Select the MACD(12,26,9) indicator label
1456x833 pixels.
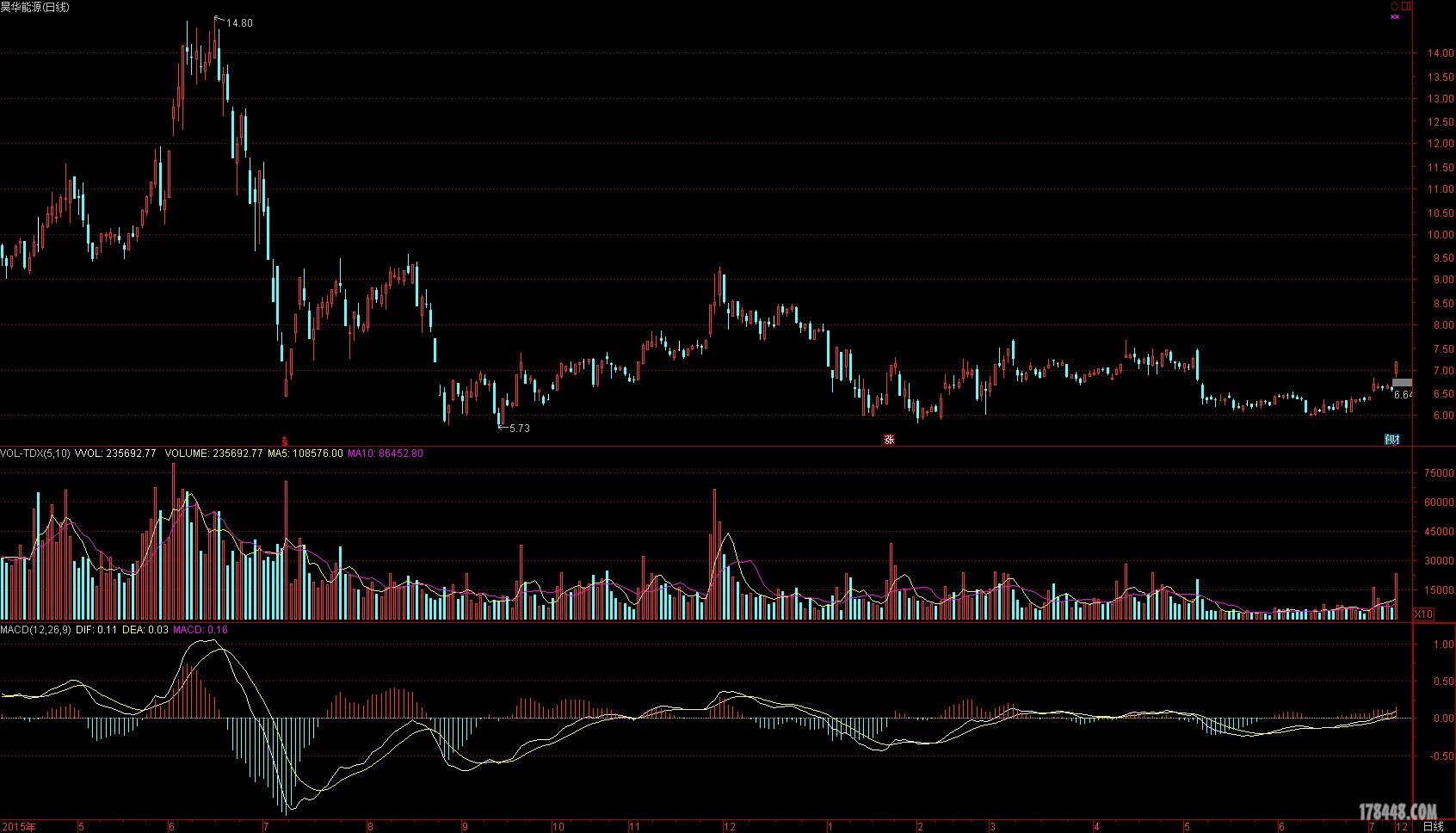coord(36,630)
